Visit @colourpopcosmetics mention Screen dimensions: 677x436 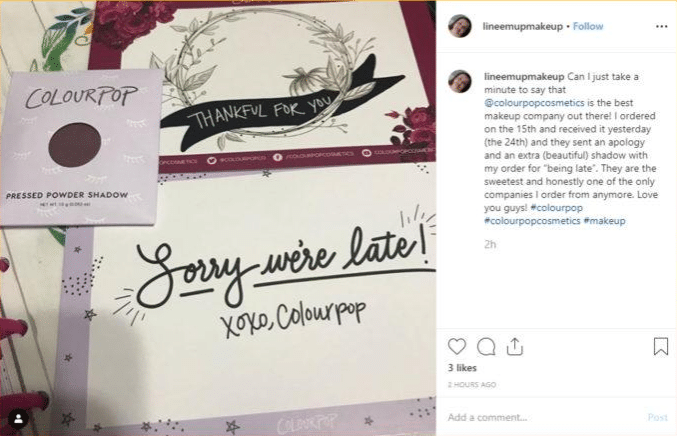coord(534,103)
